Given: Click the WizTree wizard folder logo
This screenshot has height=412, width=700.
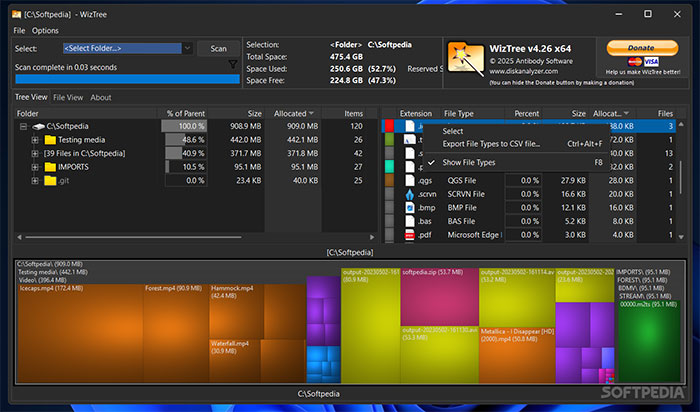Looking at the screenshot, I should [466, 58].
